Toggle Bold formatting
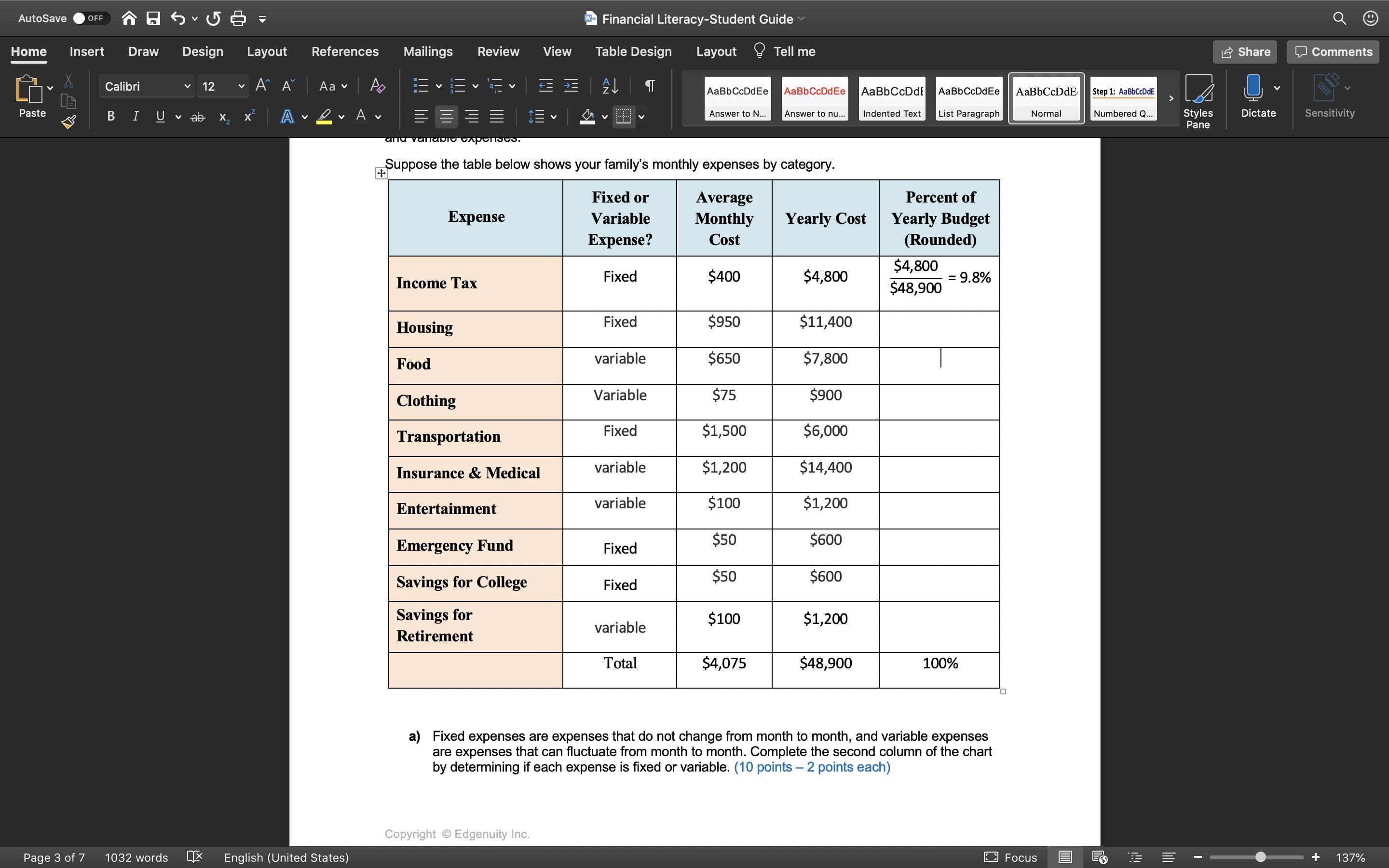This screenshot has height=868, width=1389. tap(111, 117)
